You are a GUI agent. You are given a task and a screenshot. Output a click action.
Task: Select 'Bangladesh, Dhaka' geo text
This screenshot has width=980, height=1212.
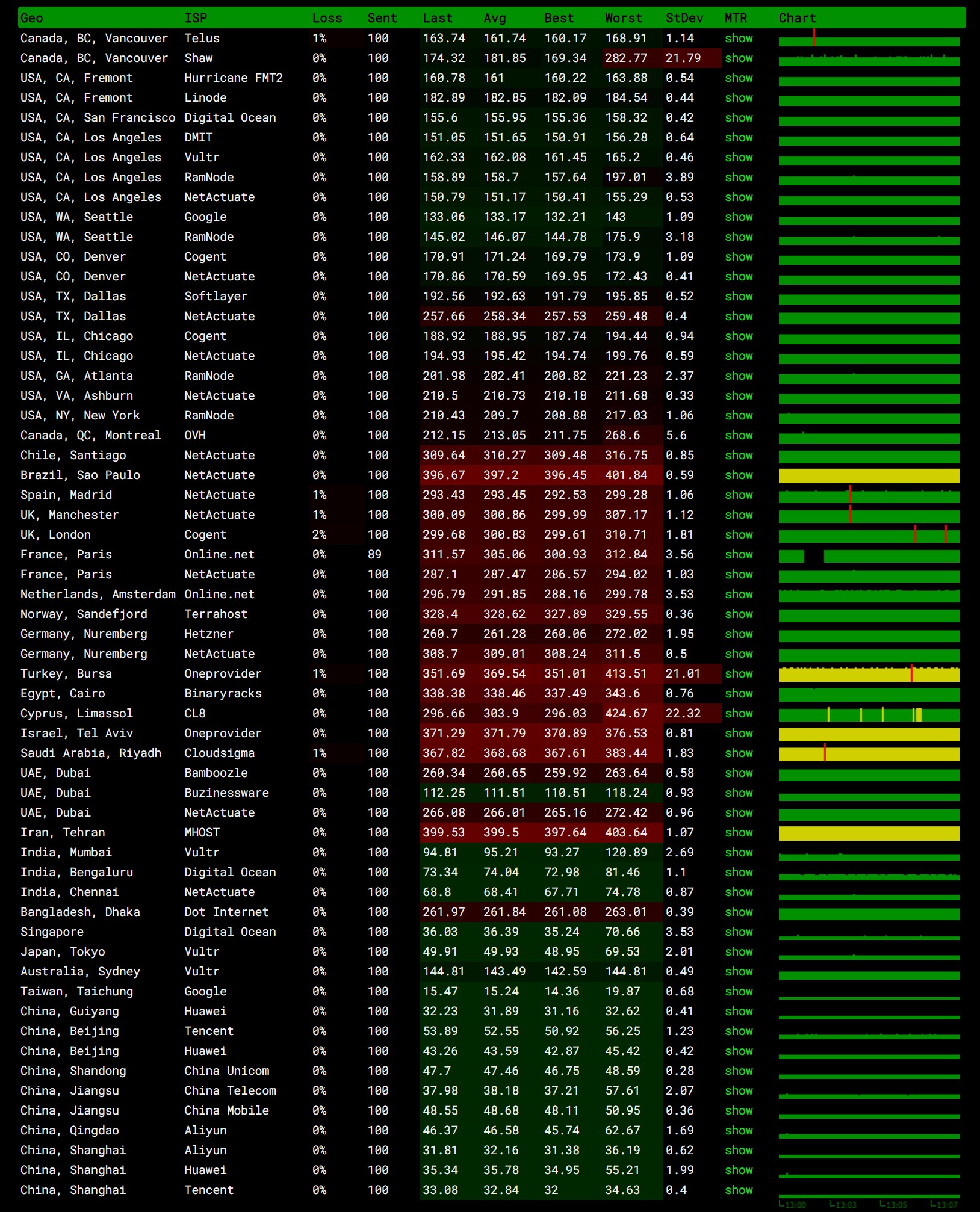point(80,912)
